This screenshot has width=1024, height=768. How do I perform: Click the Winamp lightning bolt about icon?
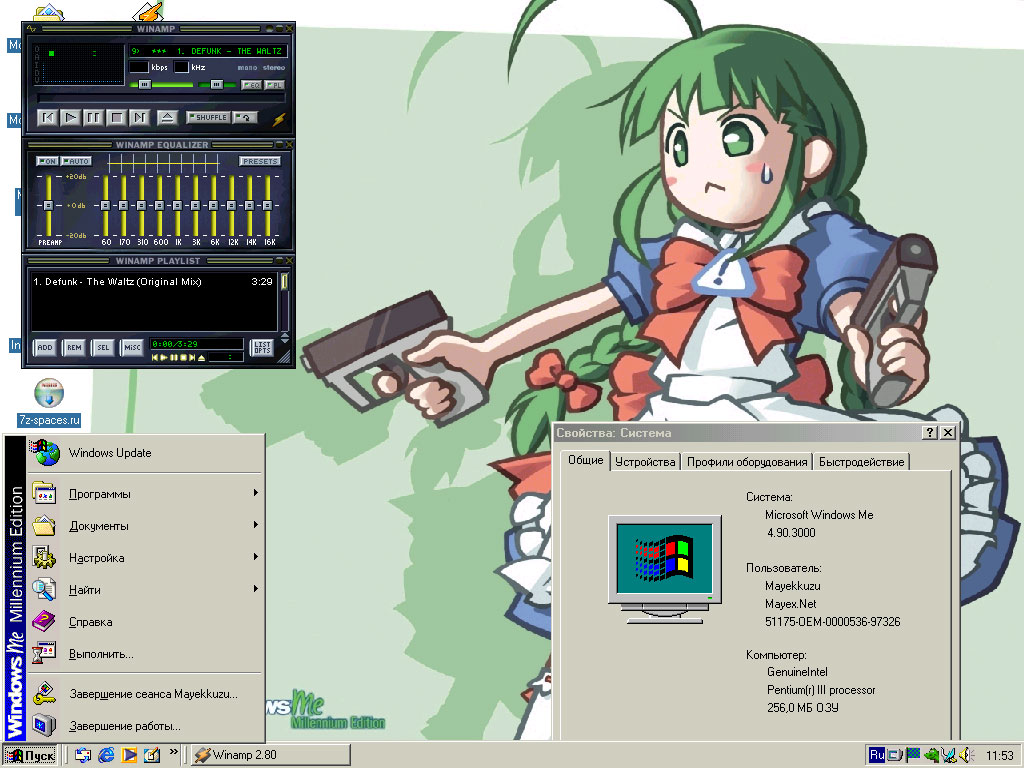(x=279, y=119)
